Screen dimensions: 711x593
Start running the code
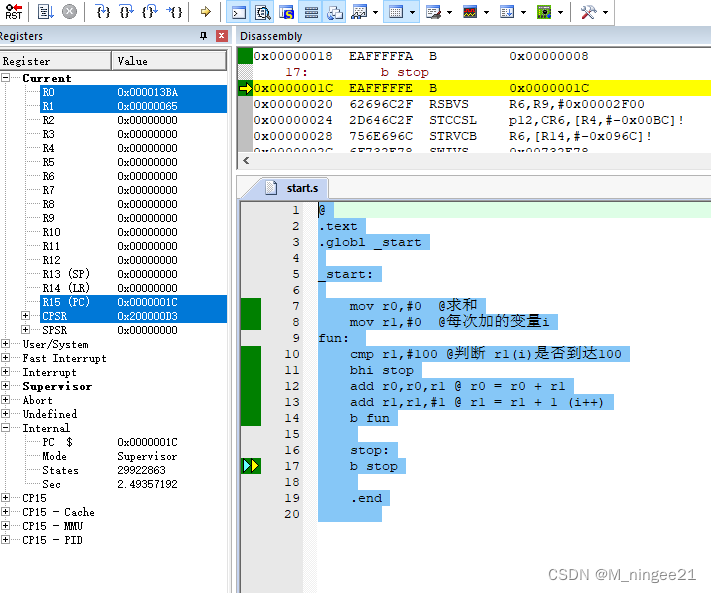[x=46, y=12]
